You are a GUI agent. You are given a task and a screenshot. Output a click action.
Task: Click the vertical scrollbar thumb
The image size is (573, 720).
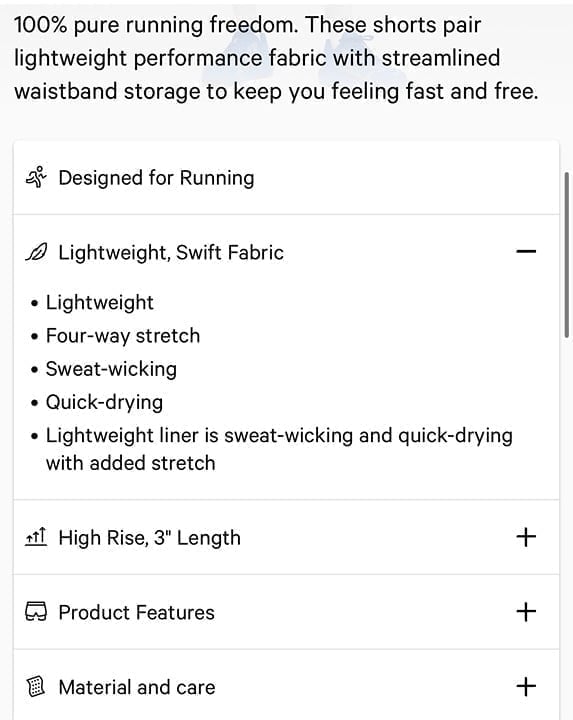tap(567, 255)
